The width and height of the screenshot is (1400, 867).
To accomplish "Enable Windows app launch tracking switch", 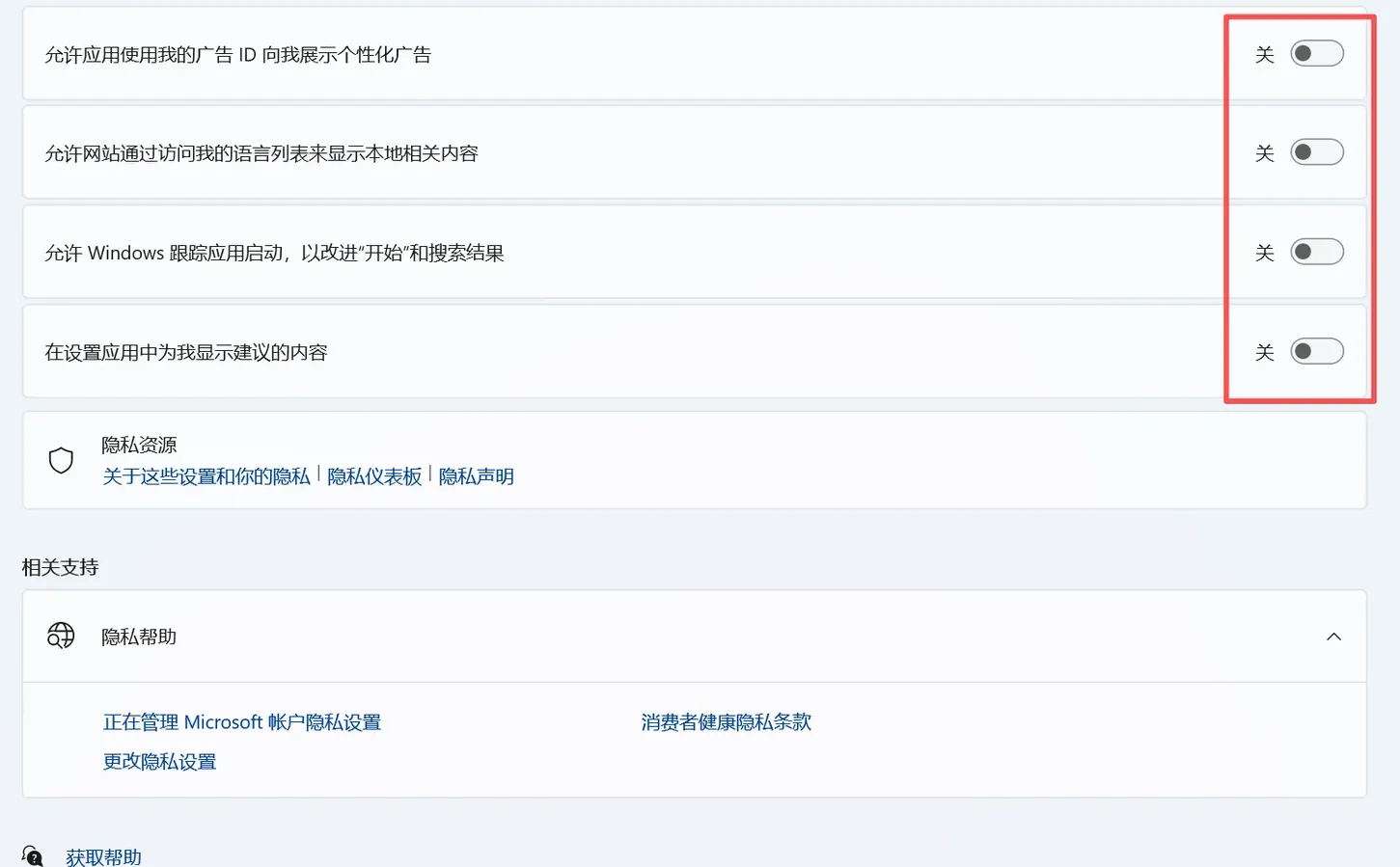I will (x=1316, y=252).
